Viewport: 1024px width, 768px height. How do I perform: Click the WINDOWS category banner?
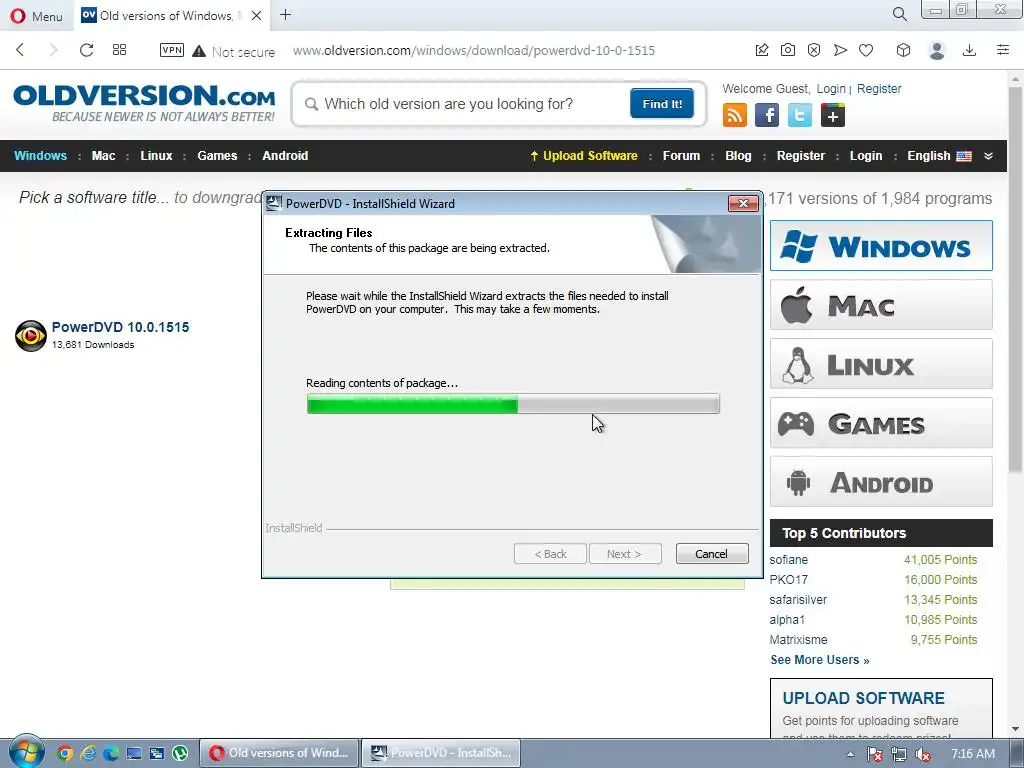(881, 246)
